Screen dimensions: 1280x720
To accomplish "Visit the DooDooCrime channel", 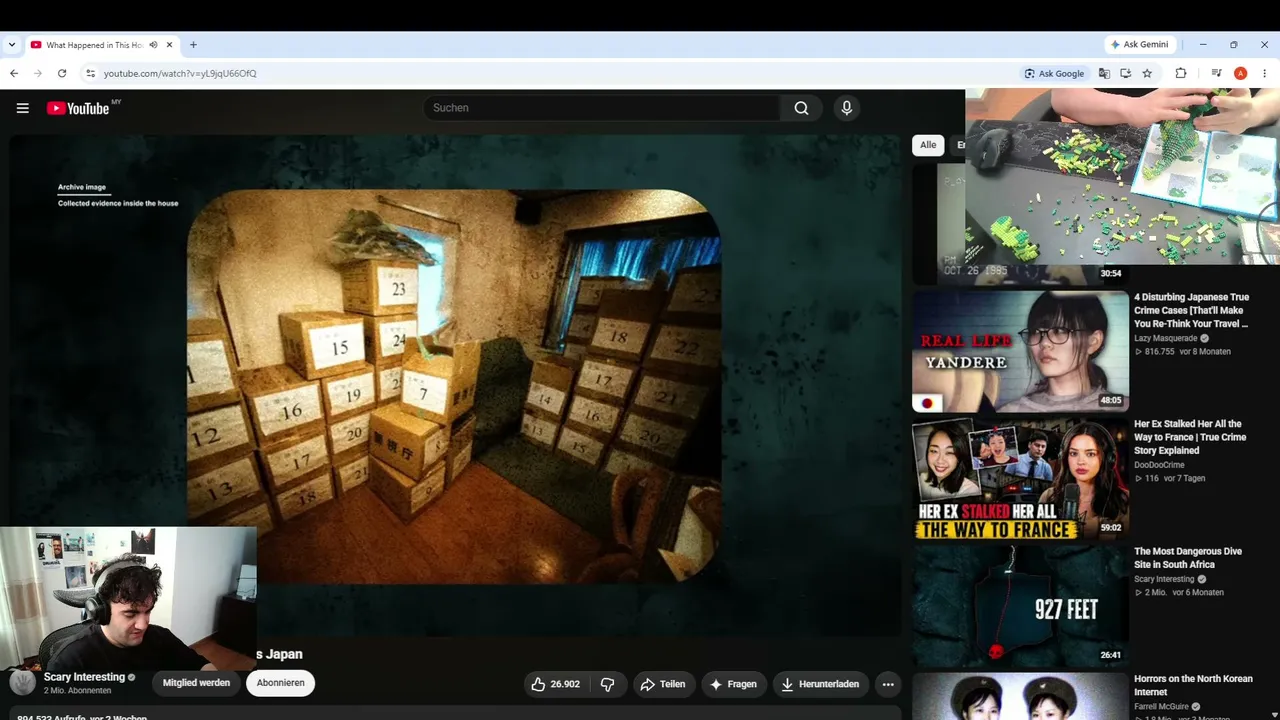I will coord(1160,465).
